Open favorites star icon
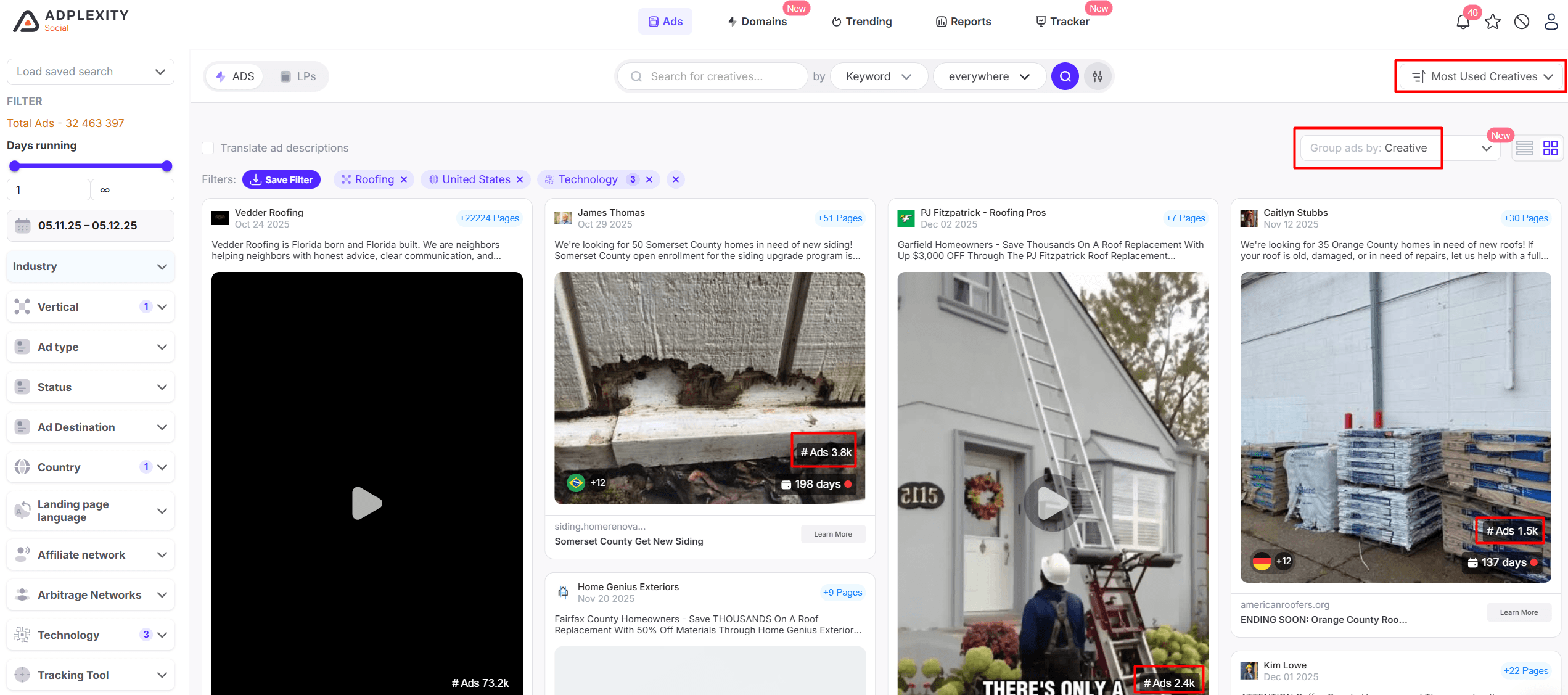The image size is (1568, 695). (1493, 22)
